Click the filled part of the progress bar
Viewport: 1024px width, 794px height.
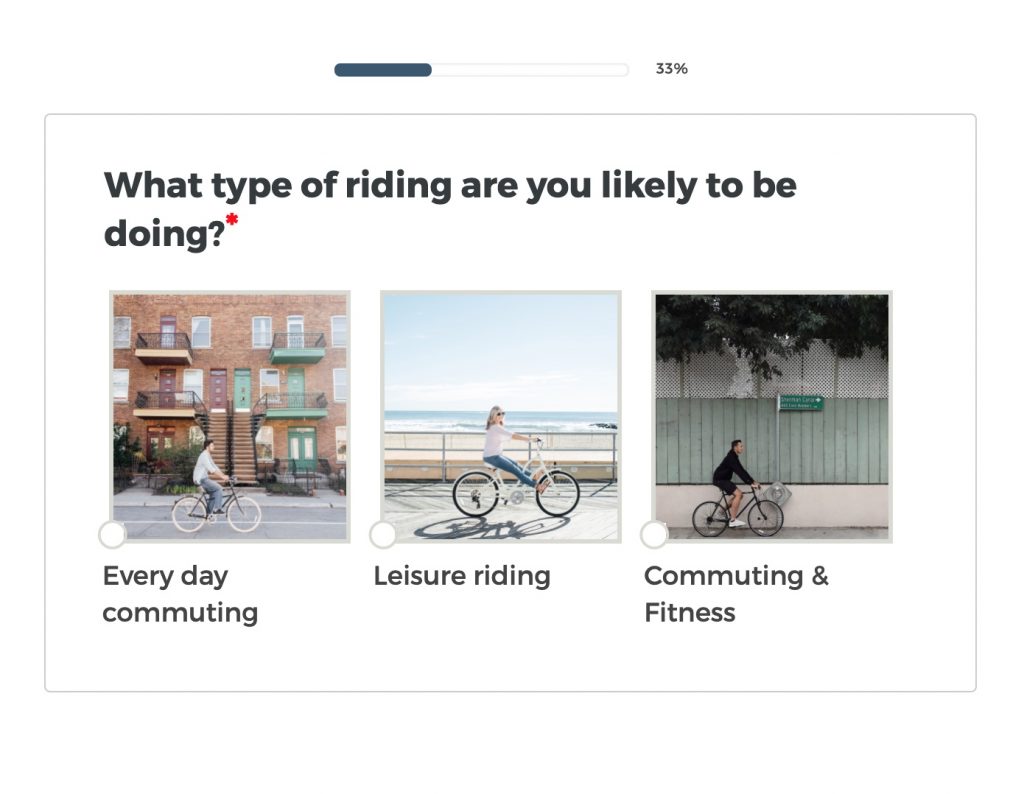tap(383, 70)
